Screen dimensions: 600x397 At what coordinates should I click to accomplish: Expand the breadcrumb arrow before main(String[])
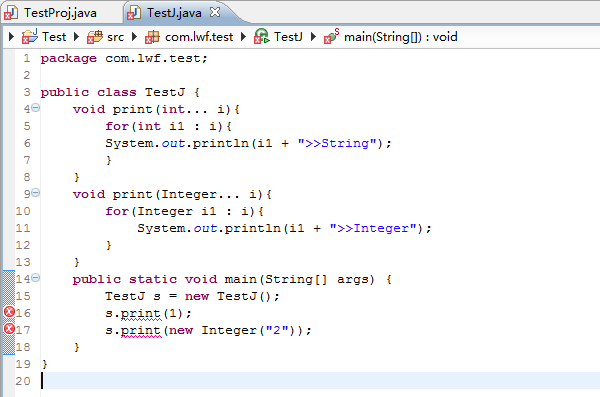click(313, 37)
